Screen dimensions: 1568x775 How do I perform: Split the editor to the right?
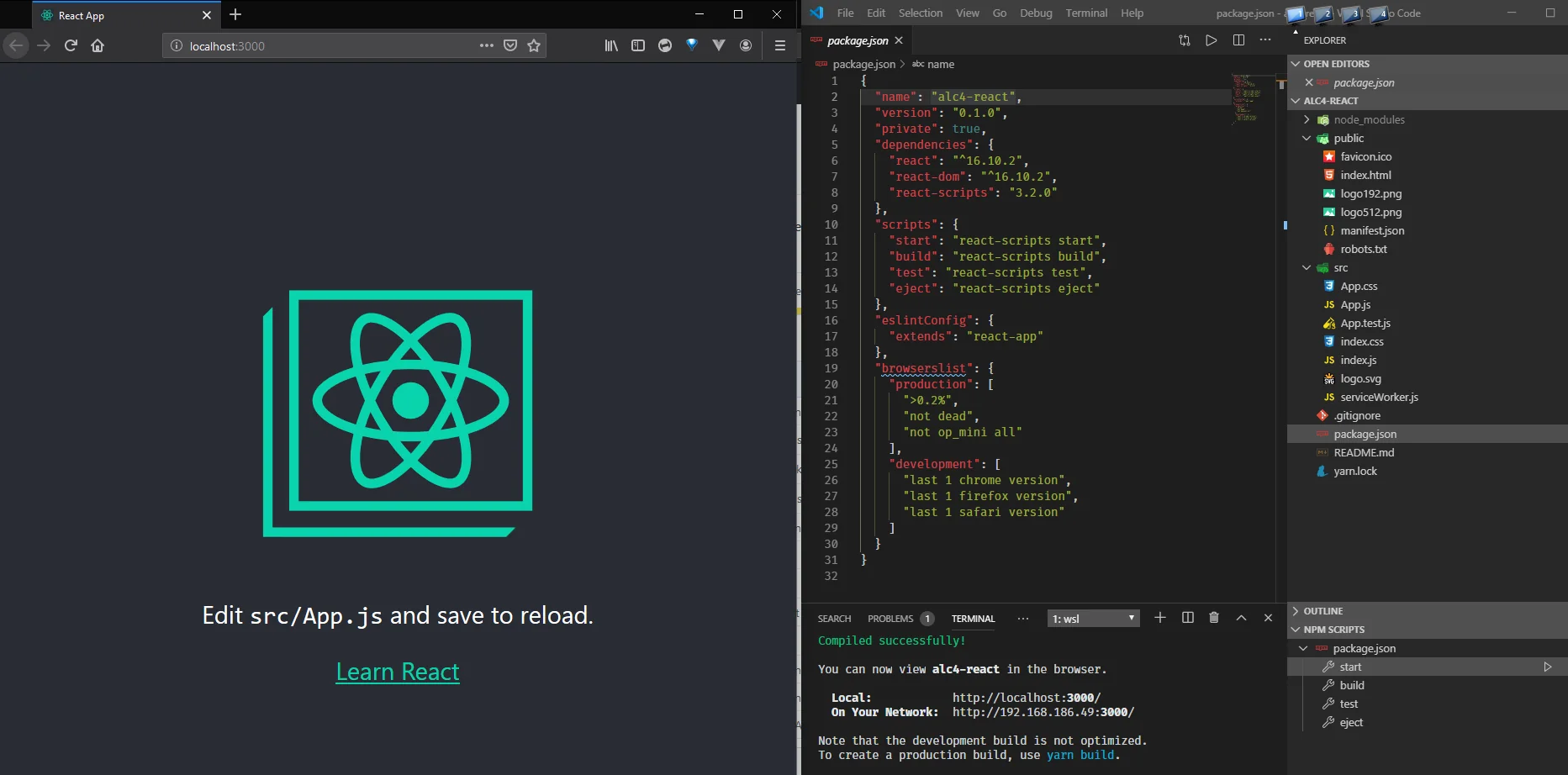(x=1238, y=40)
